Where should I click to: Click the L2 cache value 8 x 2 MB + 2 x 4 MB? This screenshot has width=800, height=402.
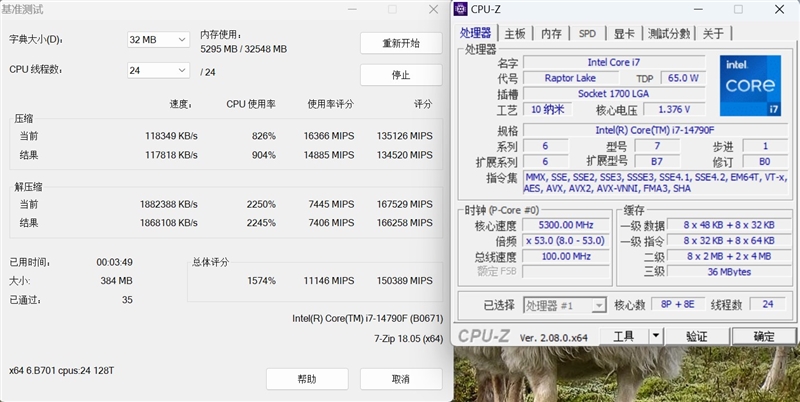[729, 256]
